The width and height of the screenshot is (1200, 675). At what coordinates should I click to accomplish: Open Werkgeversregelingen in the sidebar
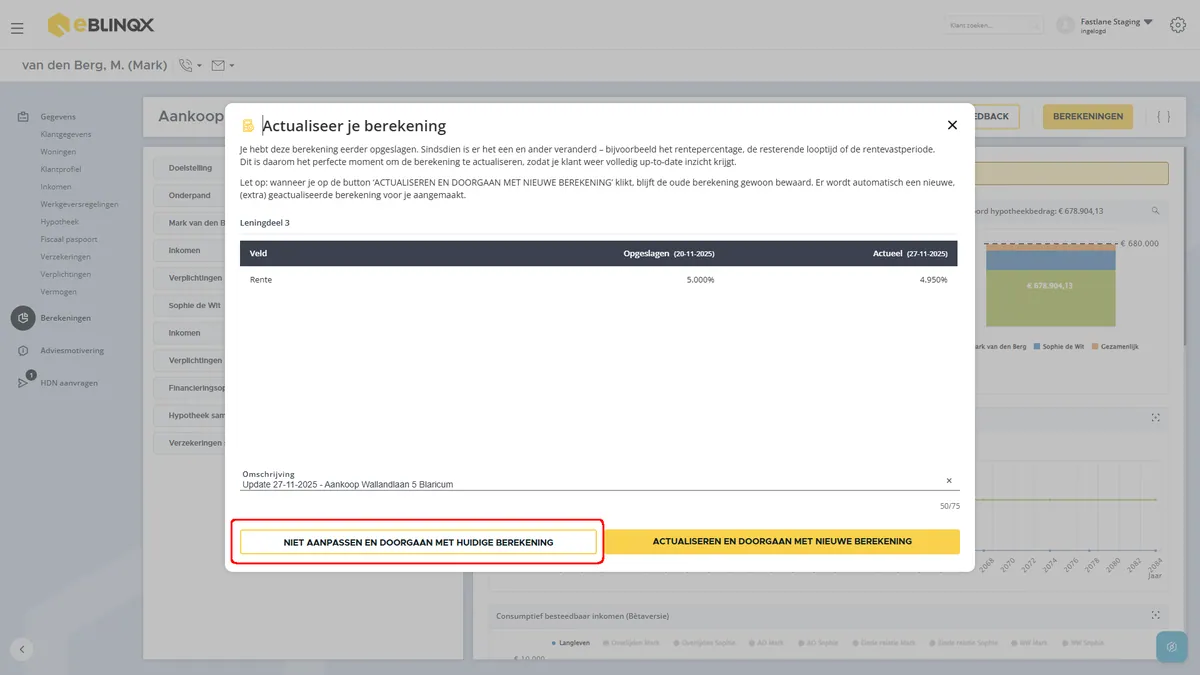tap(79, 204)
